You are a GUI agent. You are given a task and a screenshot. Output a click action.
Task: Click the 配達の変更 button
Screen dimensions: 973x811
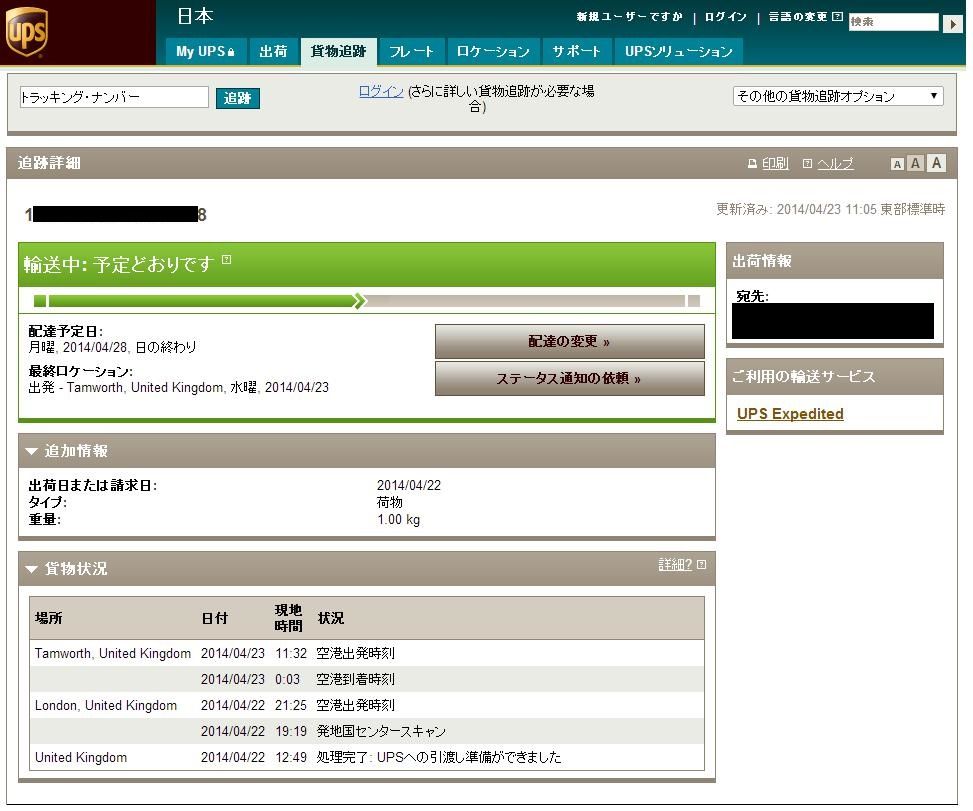(570, 341)
